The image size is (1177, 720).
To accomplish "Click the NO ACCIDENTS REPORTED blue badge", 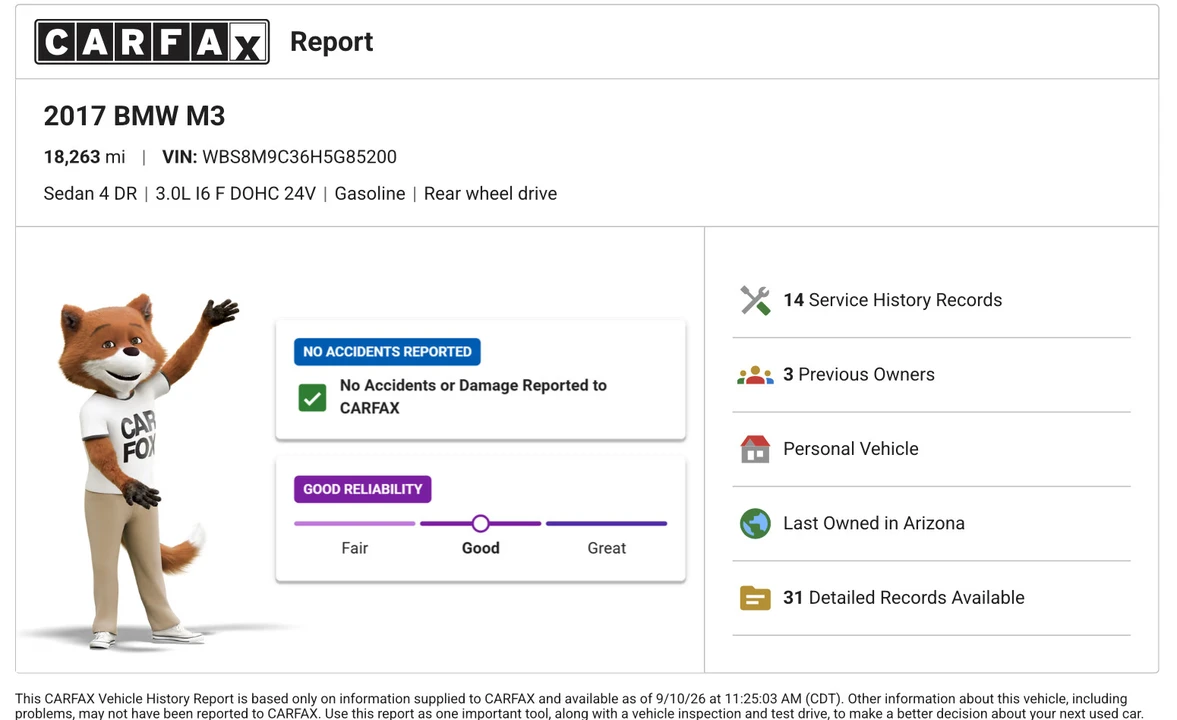I will 387,352.
